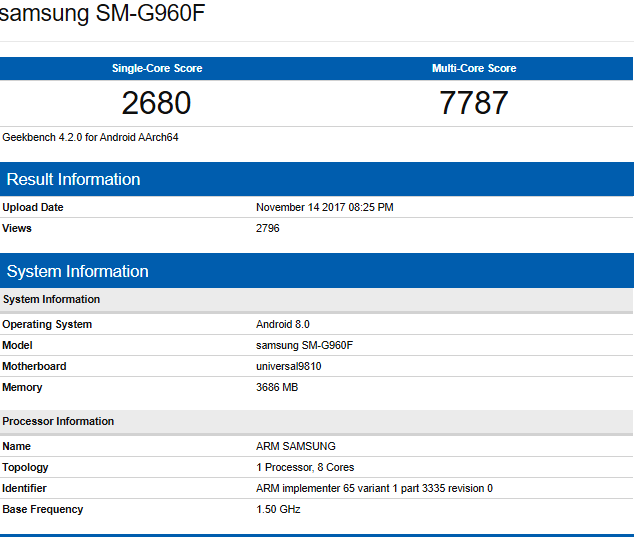This screenshot has height=537, width=638.
Task: Select the universal9810 value
Action: 288,367
